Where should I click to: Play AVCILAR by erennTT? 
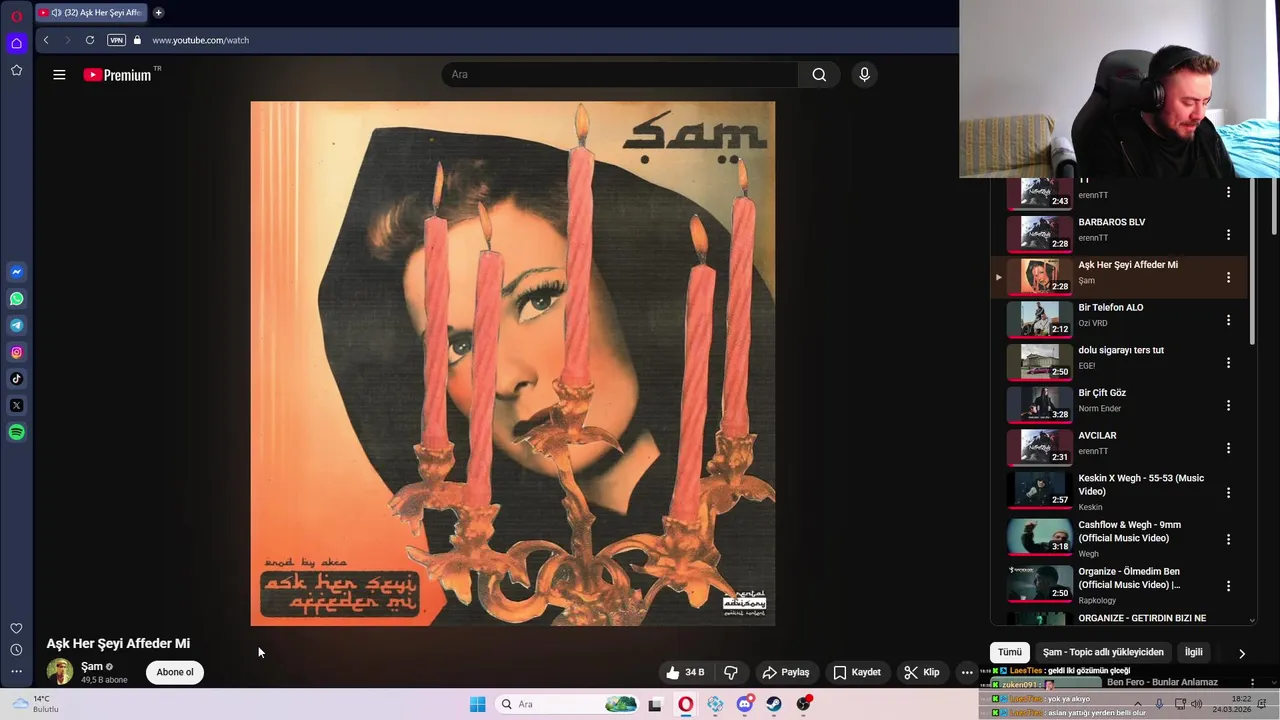click(x=1120, y=447)
